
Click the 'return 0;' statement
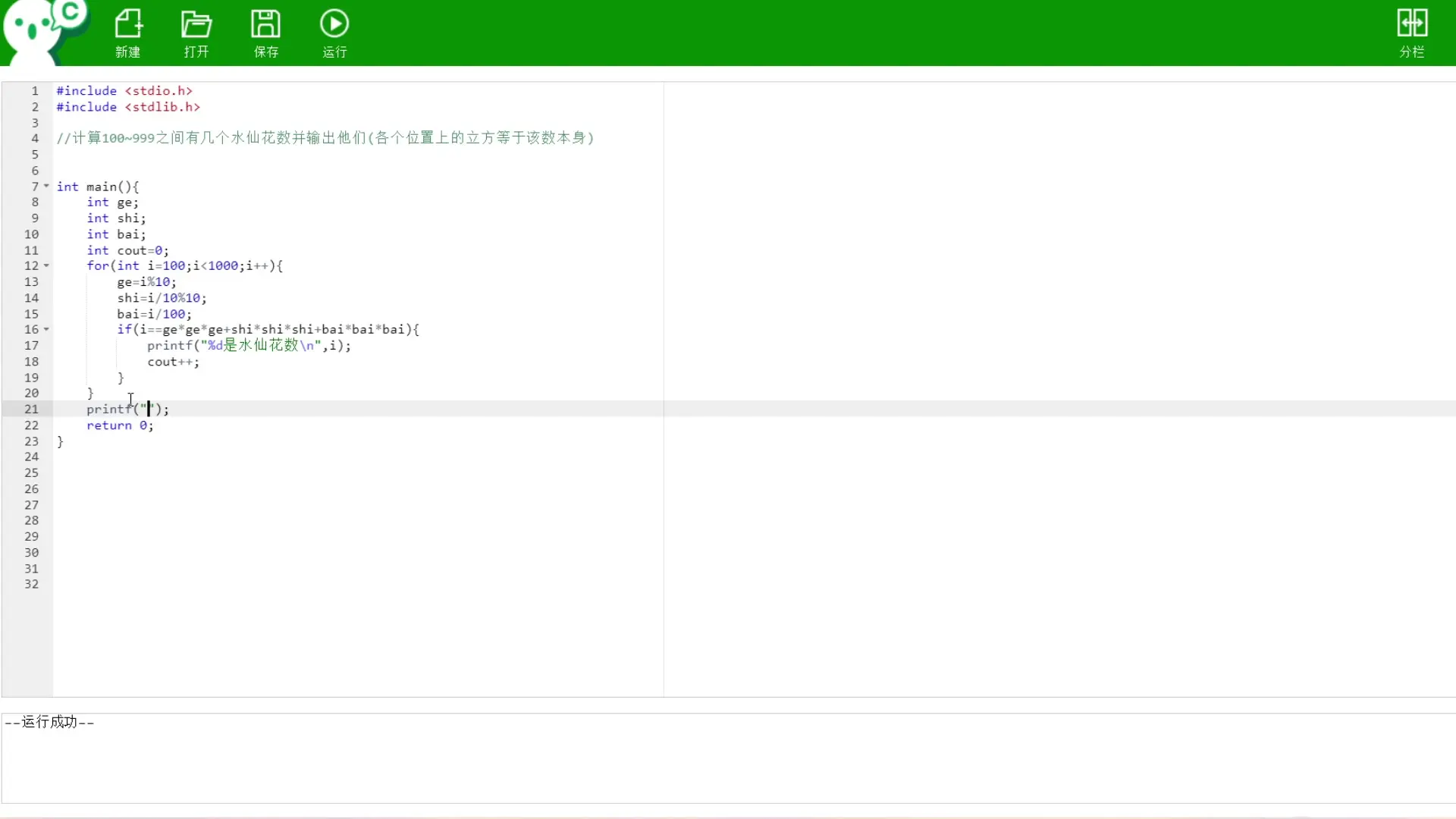click(120, 425)
